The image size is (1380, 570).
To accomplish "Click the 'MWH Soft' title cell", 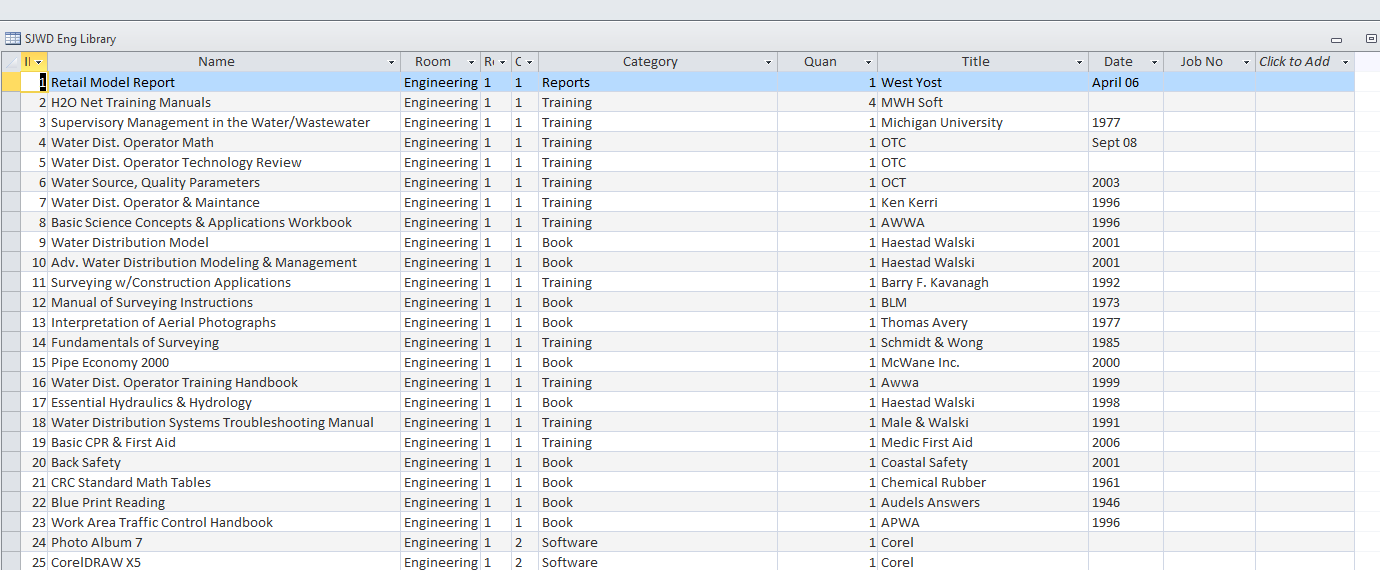I will 983,102.
